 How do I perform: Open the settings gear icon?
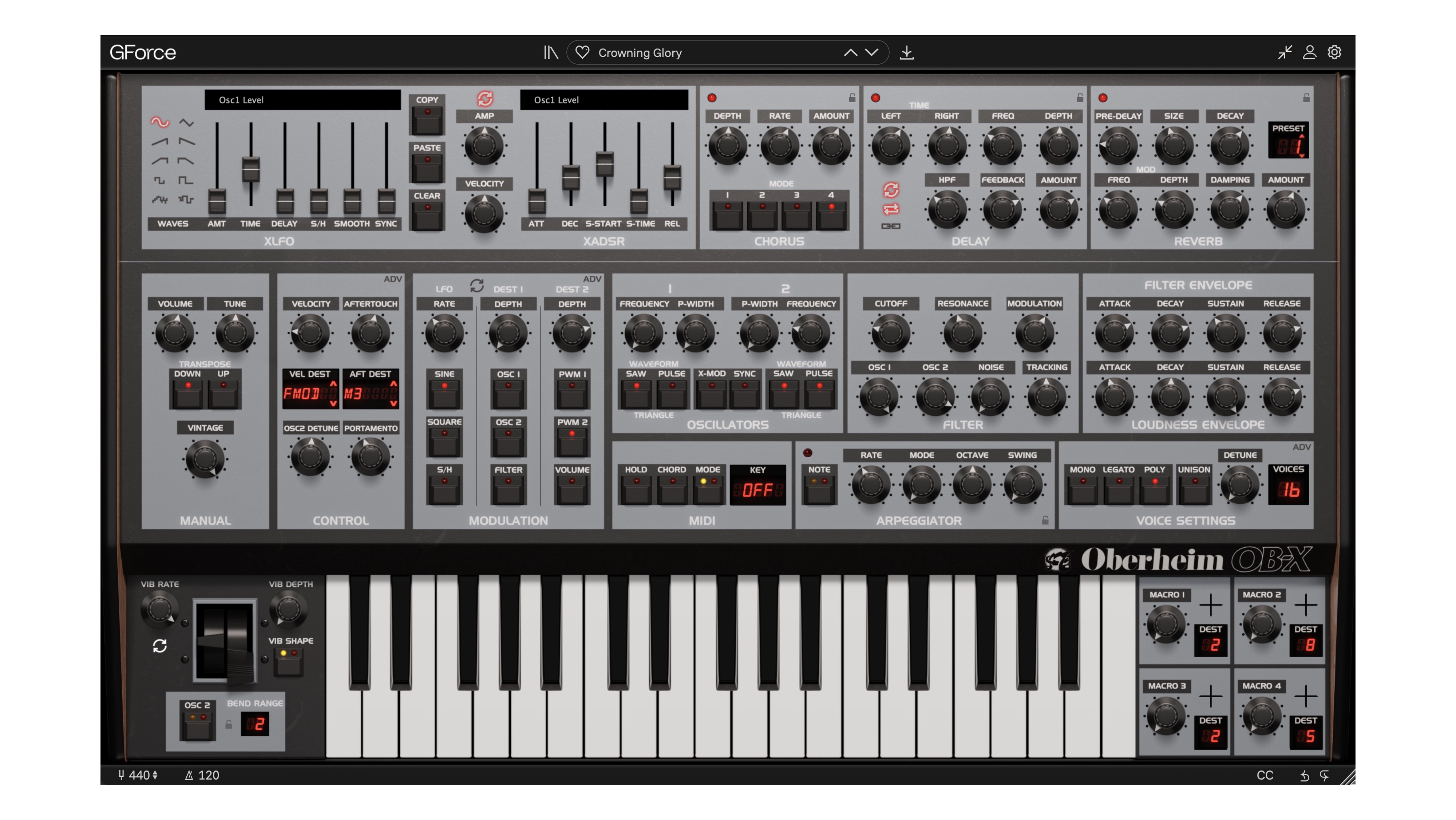point(1334,52)
